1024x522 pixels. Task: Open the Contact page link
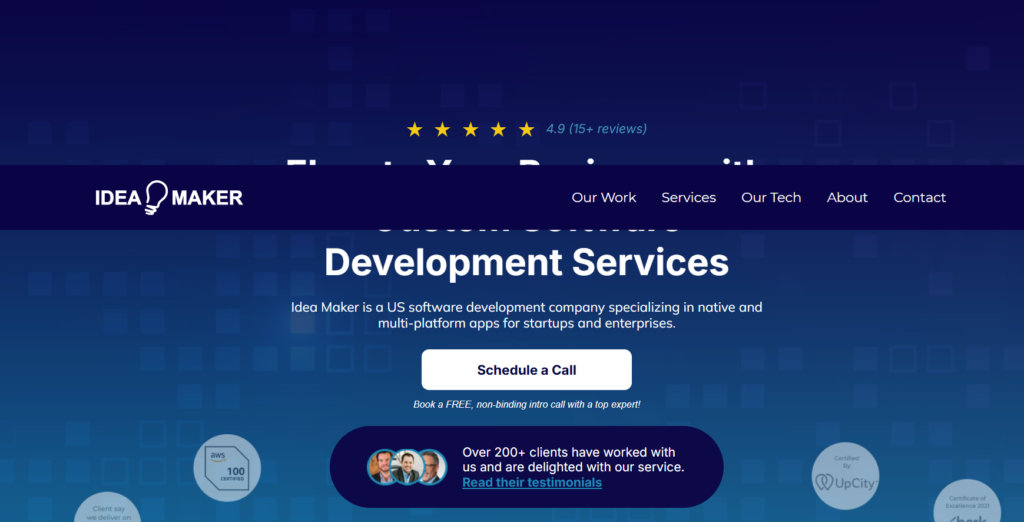click(919, 197)
